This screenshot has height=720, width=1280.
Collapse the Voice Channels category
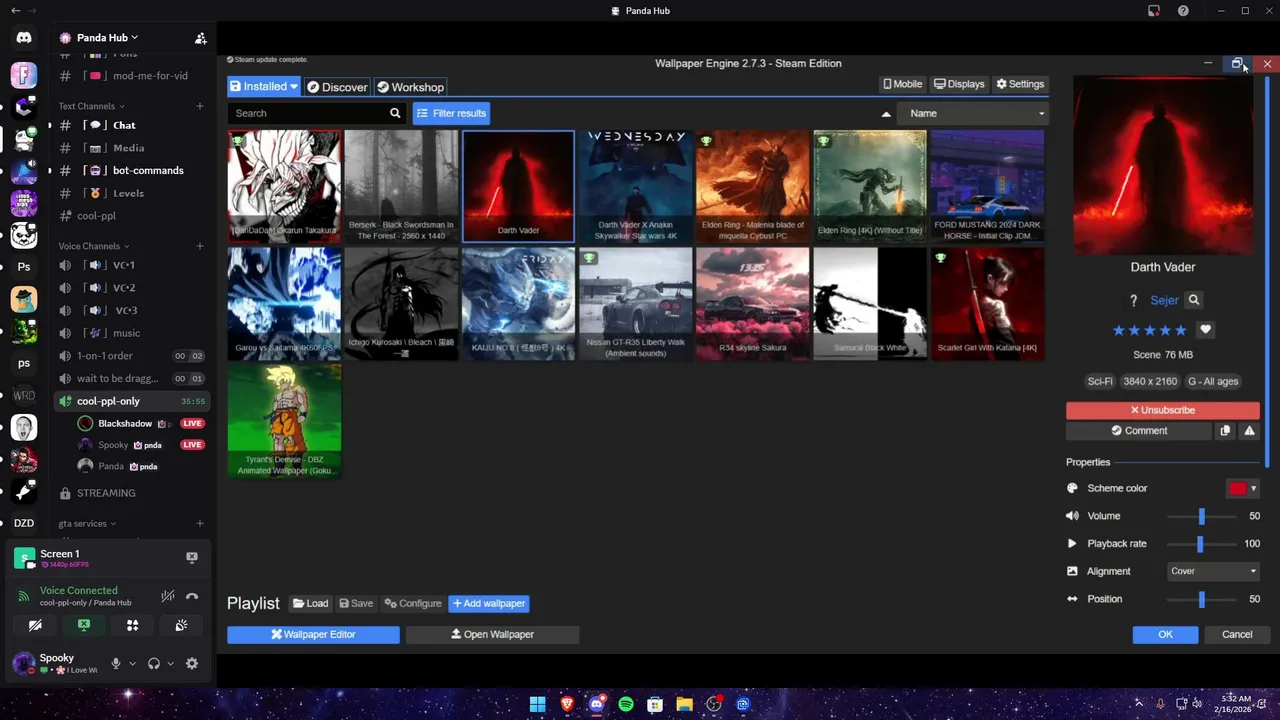(93, 246)
